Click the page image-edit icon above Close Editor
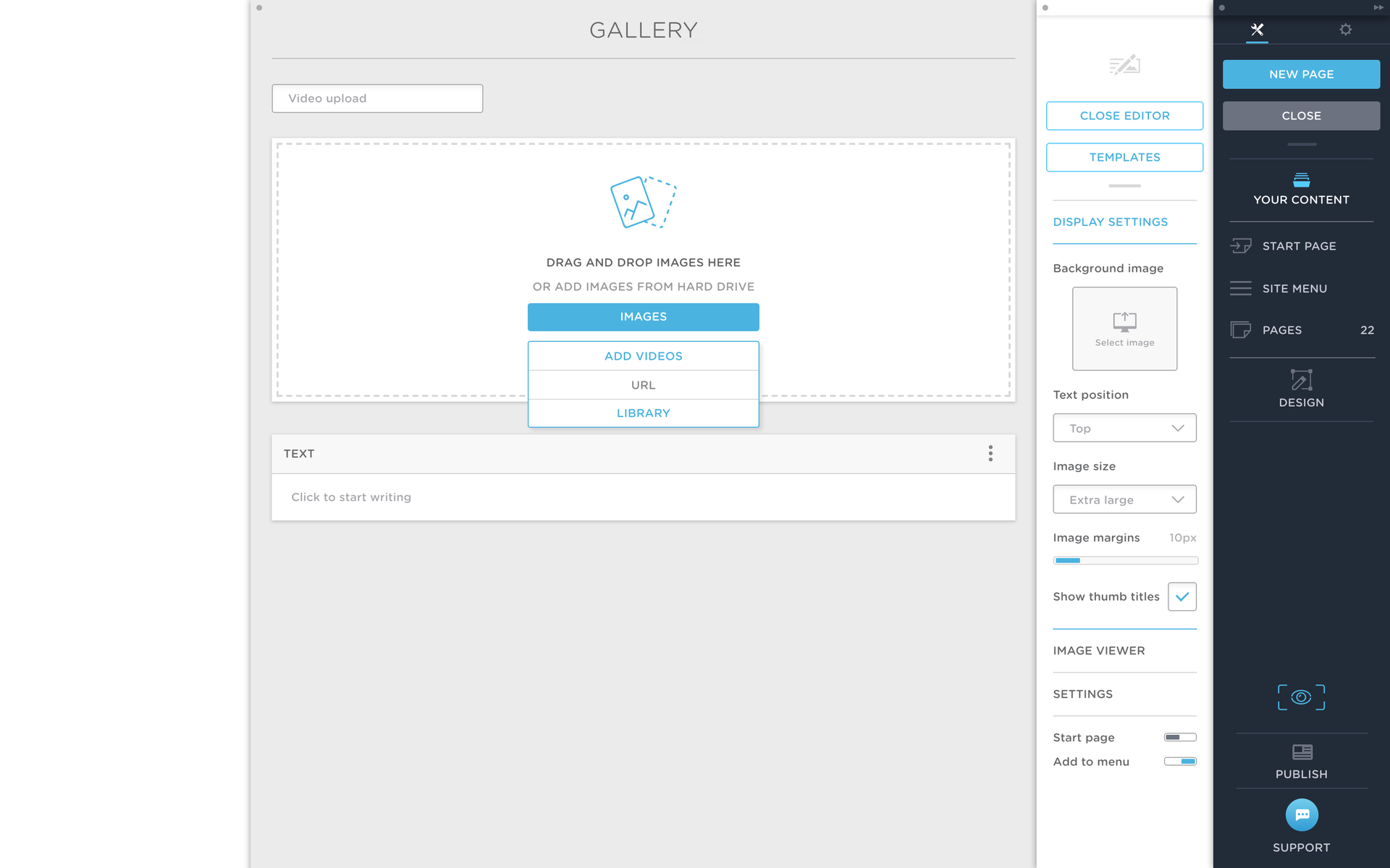 [1124, 65]
